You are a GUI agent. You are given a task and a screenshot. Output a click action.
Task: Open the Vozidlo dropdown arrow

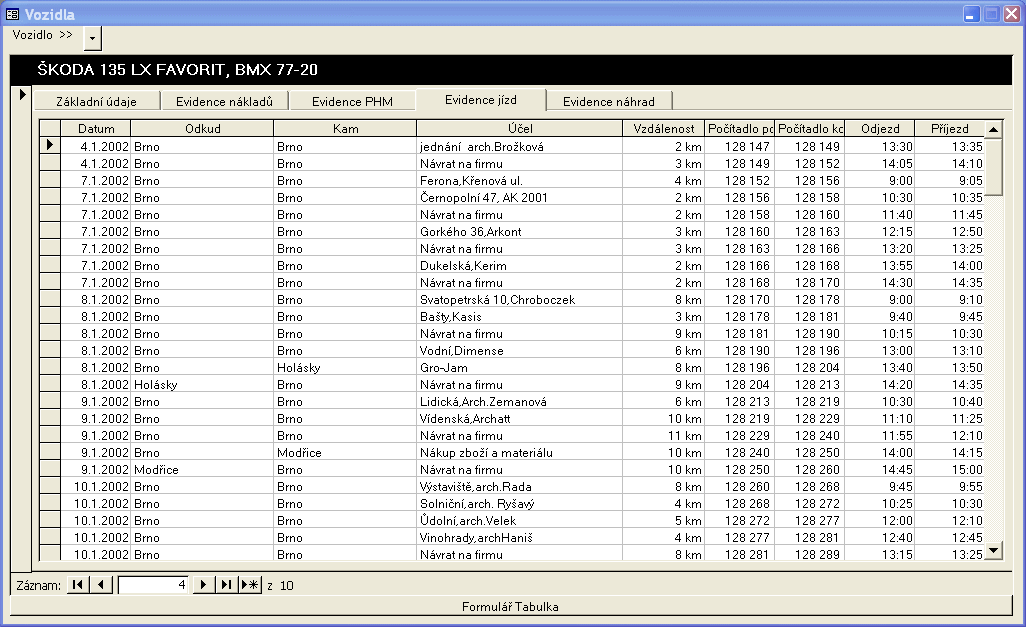92,37
